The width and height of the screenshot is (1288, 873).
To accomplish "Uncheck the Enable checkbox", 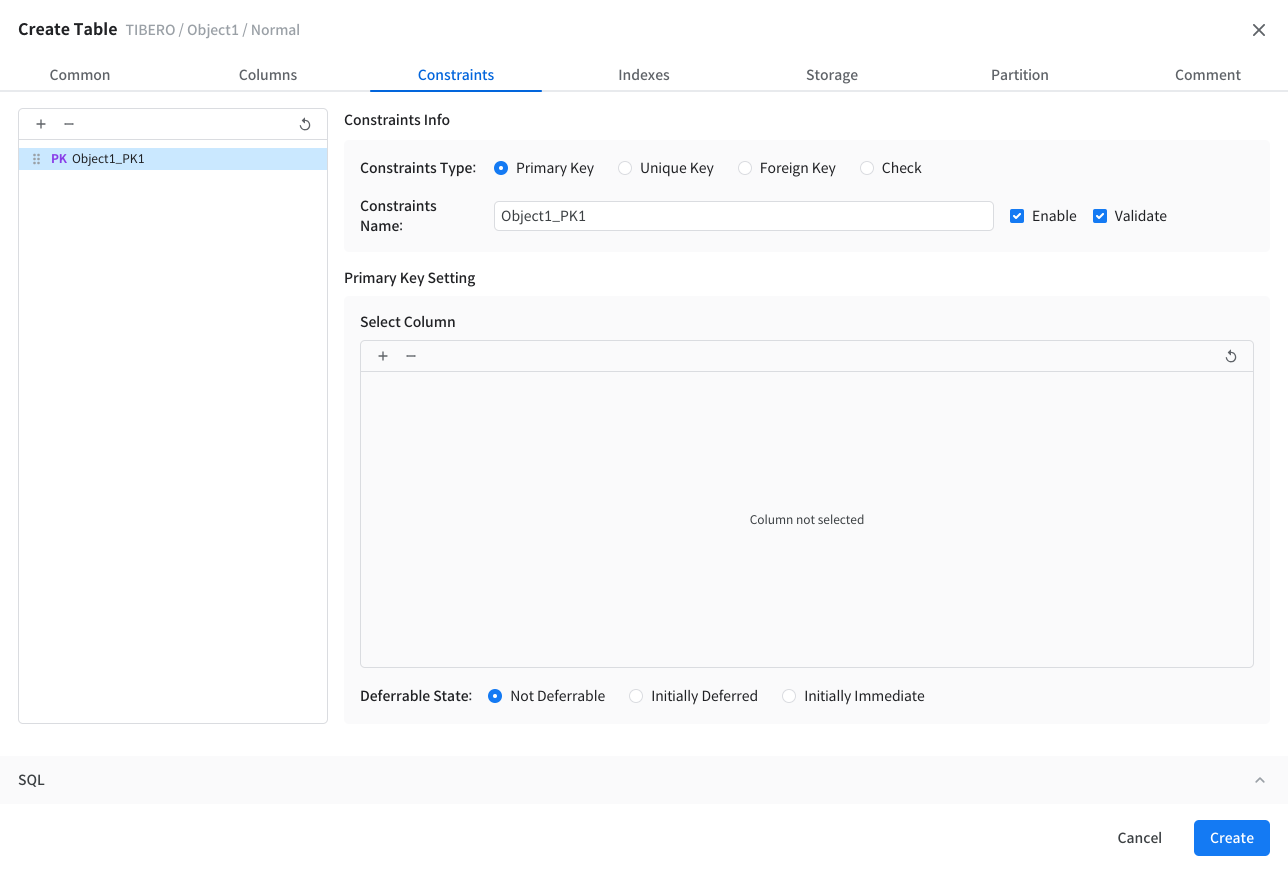I will pyautogui.click(x=1017, y=216).
